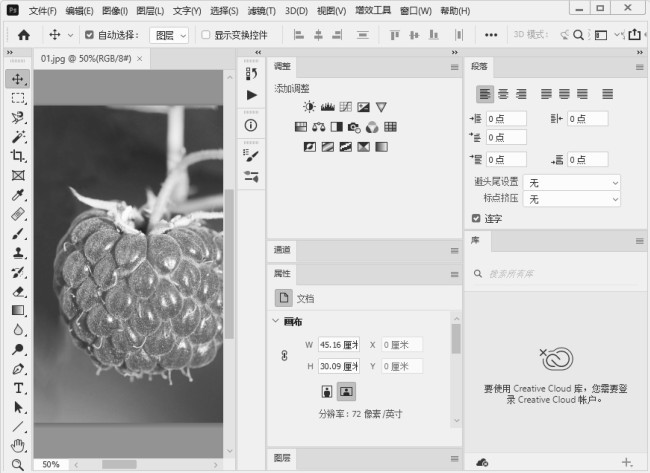Open the 图层 auto-select dropdown
The width and height of the screenshot is (650, 473).
(x=169, y=36)
